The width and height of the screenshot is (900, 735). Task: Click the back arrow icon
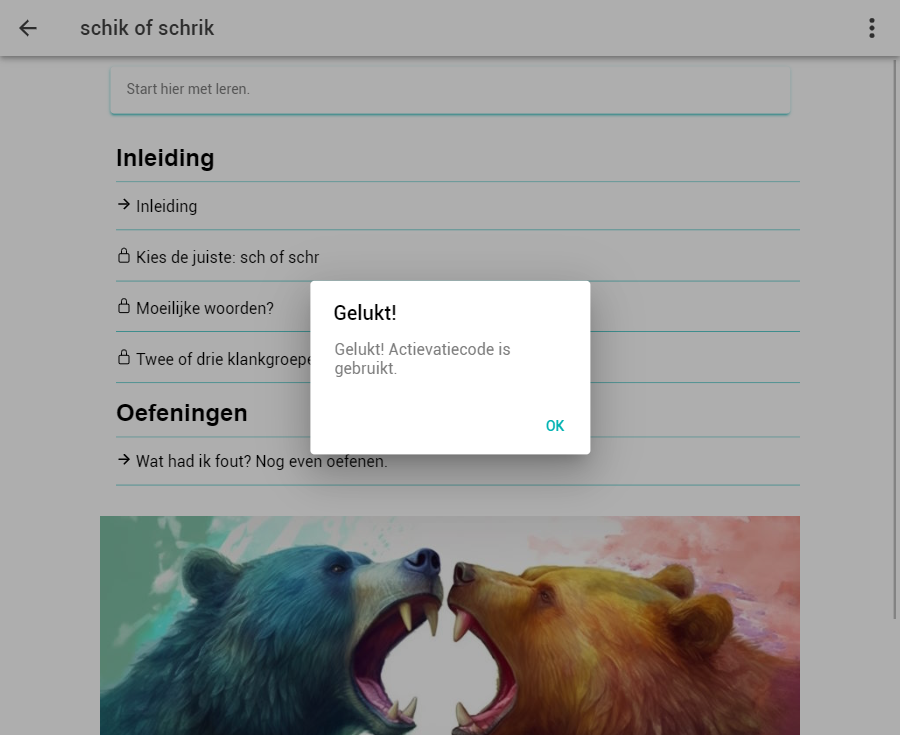tap(28, 28)
